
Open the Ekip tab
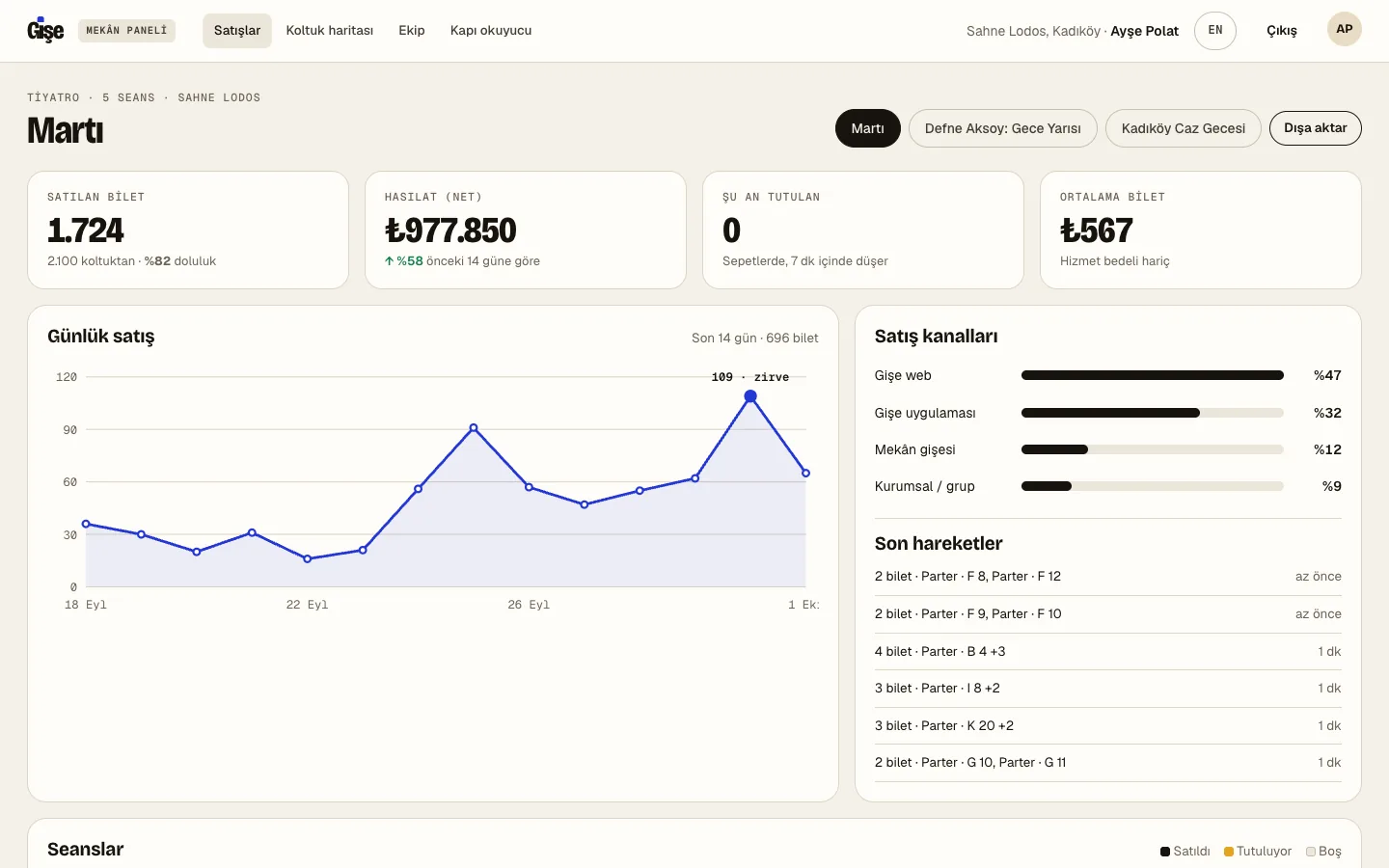[x=412, y=31]
